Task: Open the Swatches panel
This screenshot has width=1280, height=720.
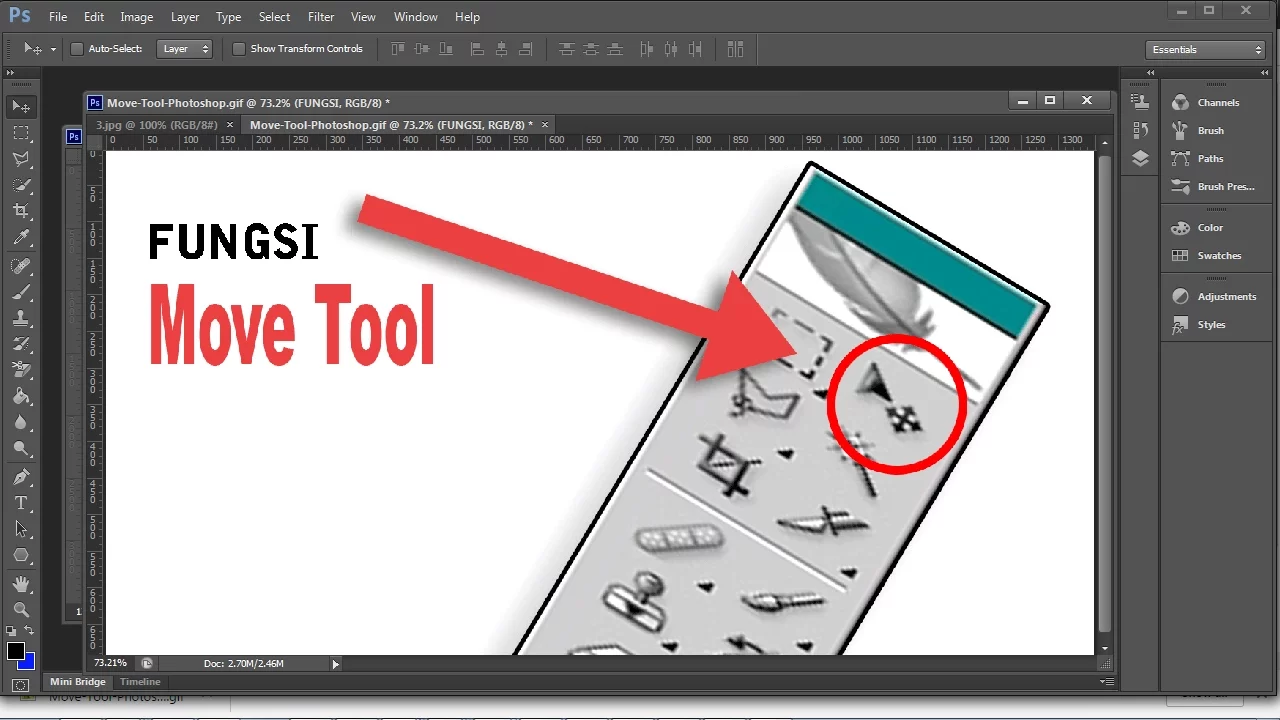Action: click(x=1218, y=256)
